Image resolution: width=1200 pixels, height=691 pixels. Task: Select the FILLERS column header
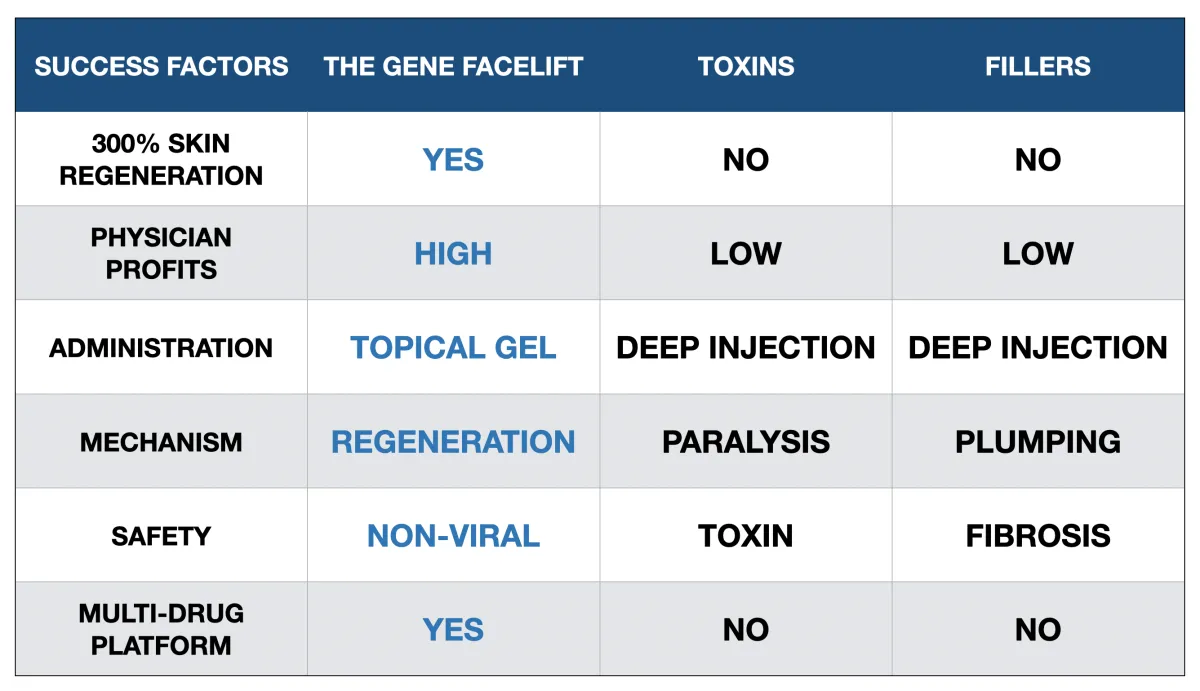click(1038, 67)
